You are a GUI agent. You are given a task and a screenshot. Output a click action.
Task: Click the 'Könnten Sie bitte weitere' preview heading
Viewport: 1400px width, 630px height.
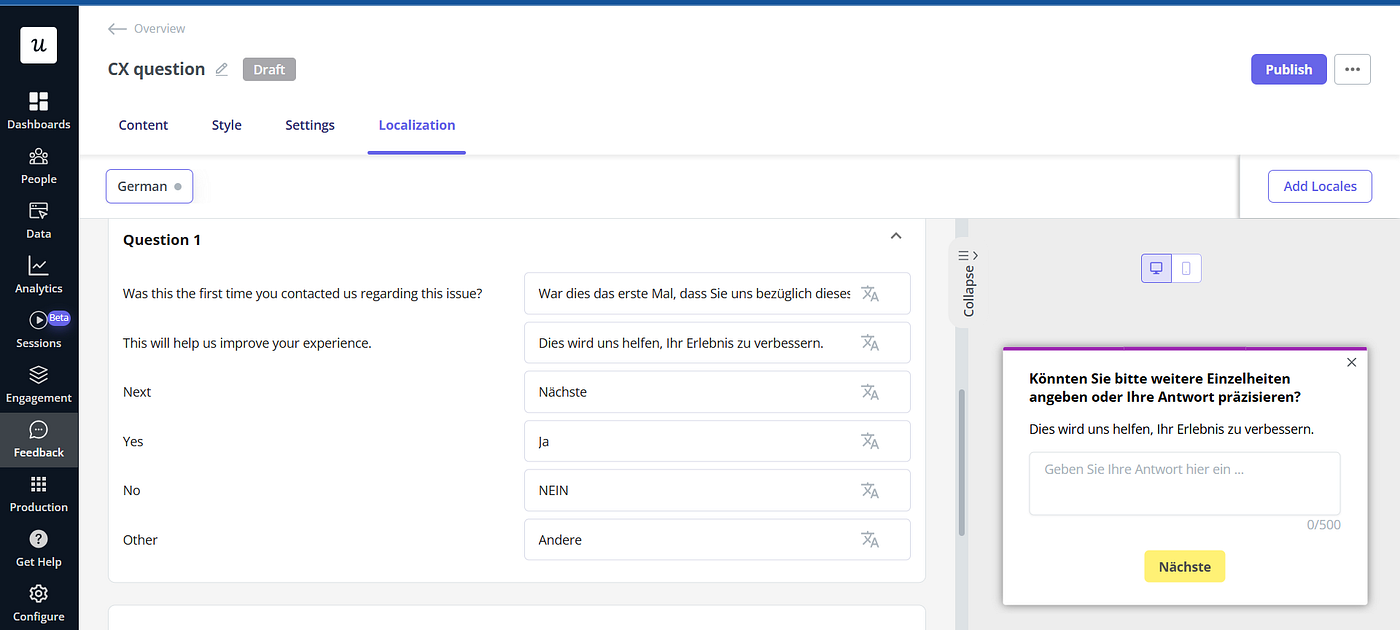coord(1165,388)
